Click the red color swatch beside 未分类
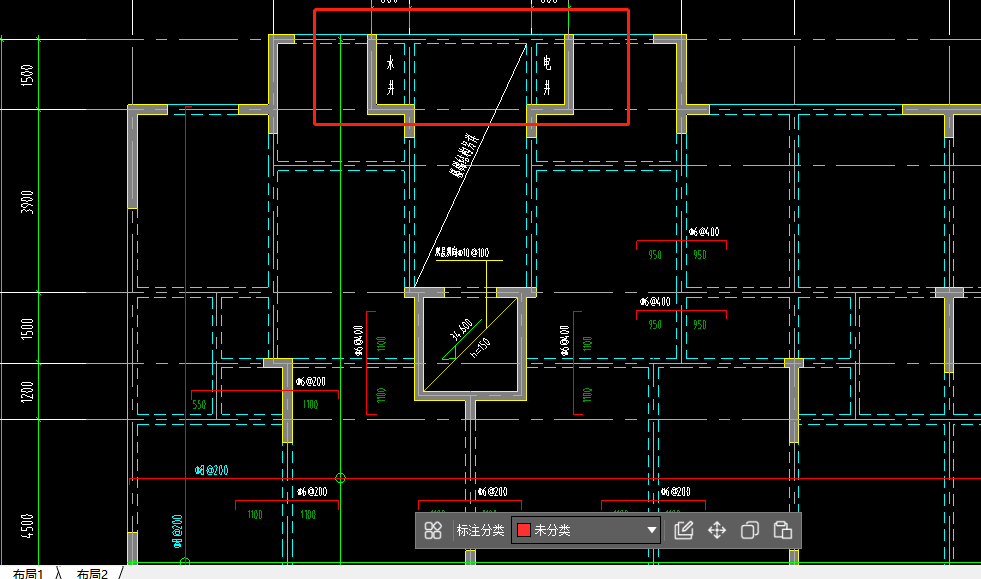 (524, 530)
